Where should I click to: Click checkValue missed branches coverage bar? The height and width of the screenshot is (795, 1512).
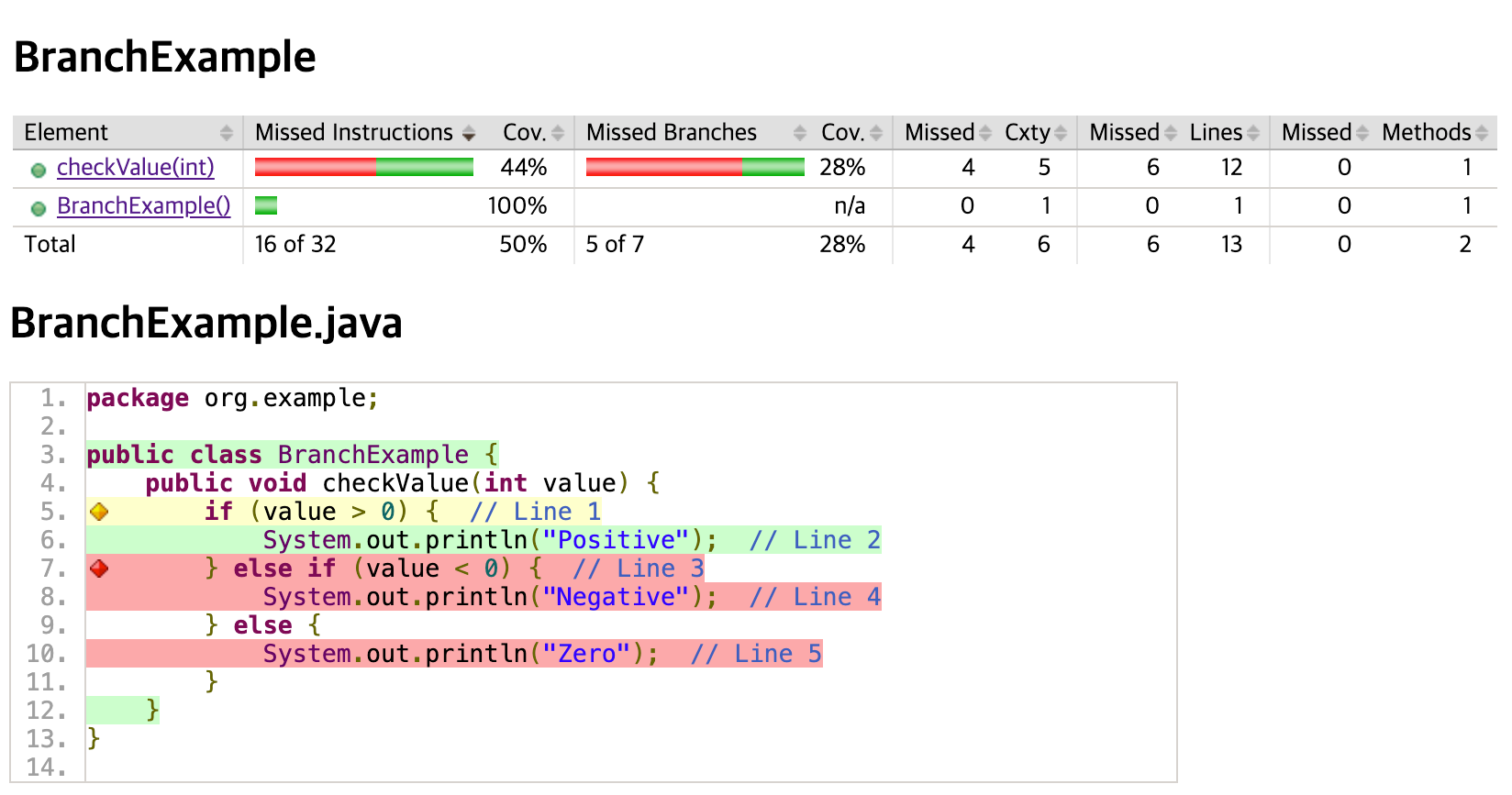click(x=695, y=167)
